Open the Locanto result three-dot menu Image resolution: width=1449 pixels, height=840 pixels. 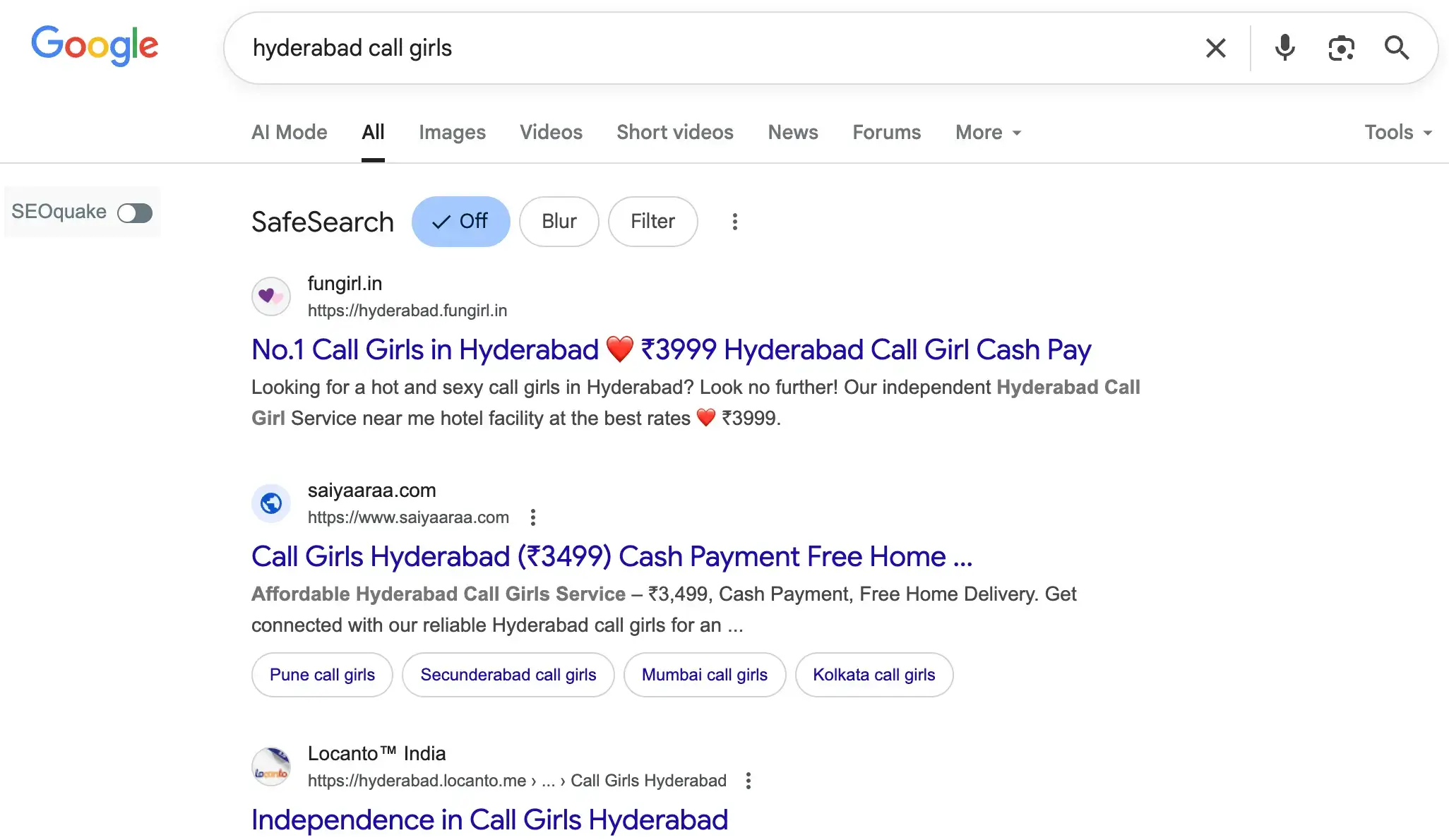click(748, 781)
